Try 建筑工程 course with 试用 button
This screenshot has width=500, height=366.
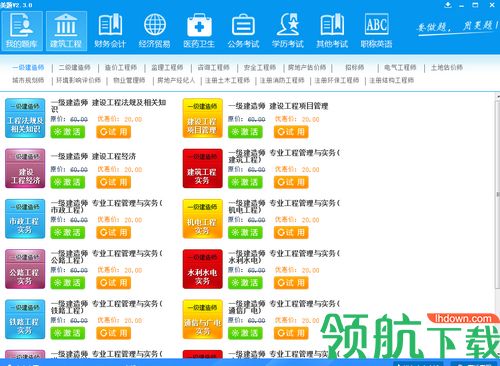click(x=291, y=182)
